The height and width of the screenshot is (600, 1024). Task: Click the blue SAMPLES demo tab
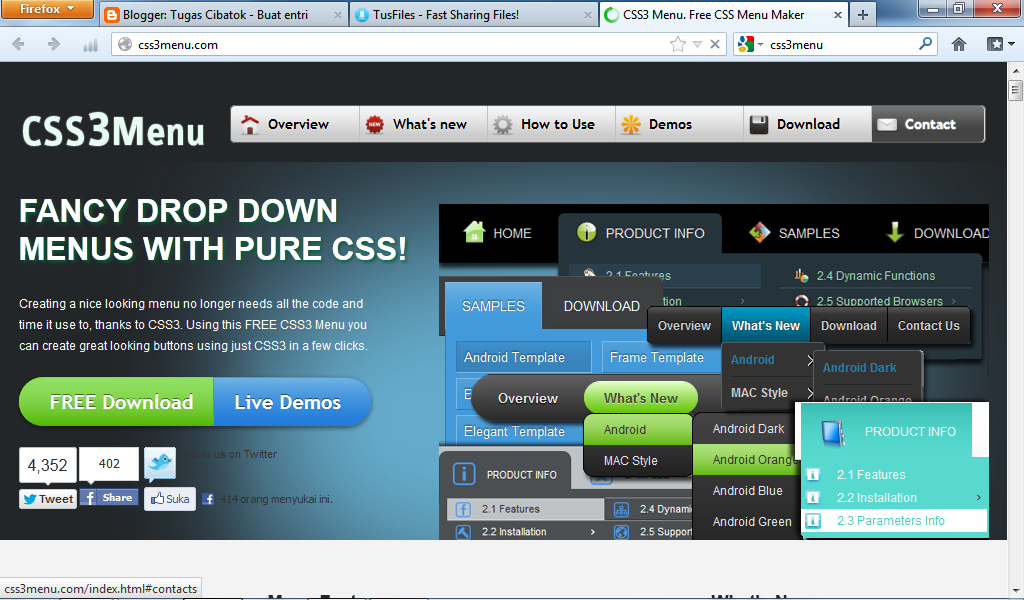pyautogui.click(x=493, y=306)
